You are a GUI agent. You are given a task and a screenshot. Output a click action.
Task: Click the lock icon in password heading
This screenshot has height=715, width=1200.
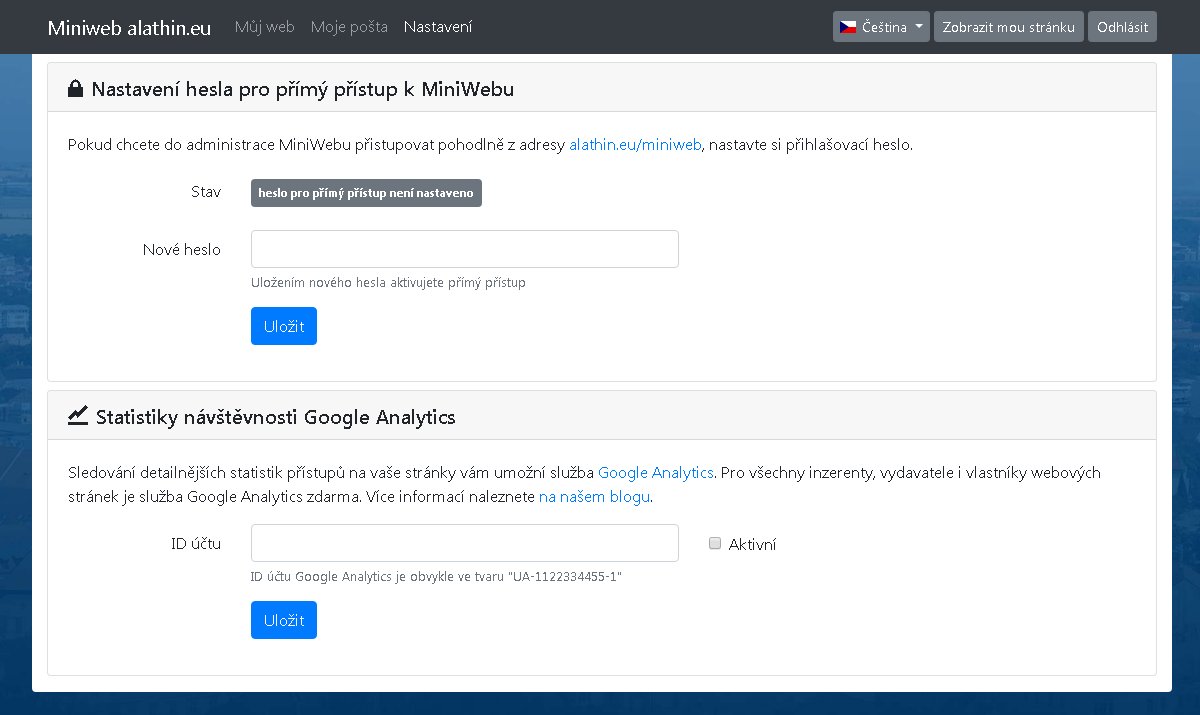point(75,89)
